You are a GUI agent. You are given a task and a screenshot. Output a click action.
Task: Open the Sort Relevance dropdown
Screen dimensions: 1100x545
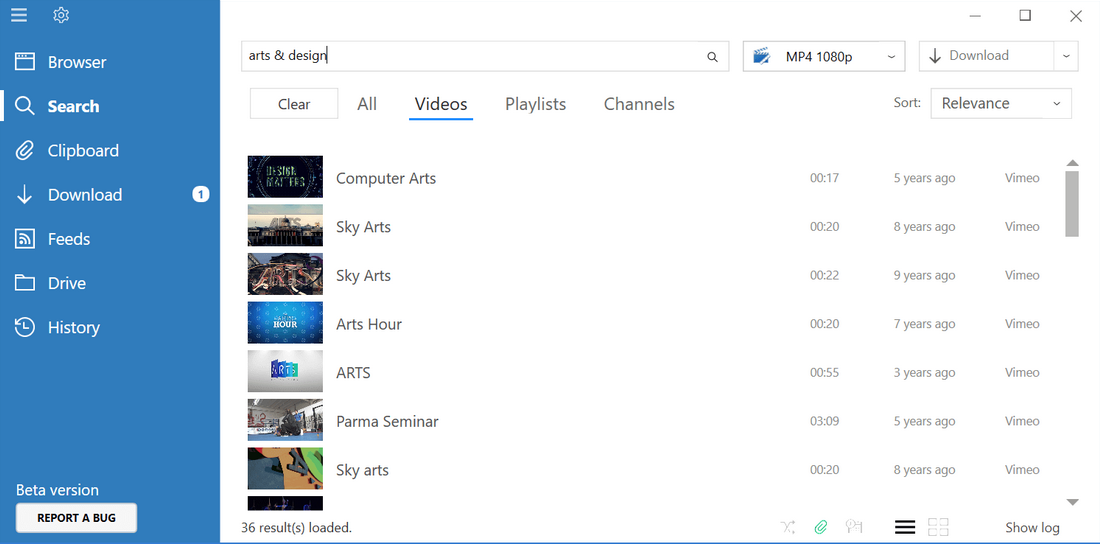coord(1001,103)
